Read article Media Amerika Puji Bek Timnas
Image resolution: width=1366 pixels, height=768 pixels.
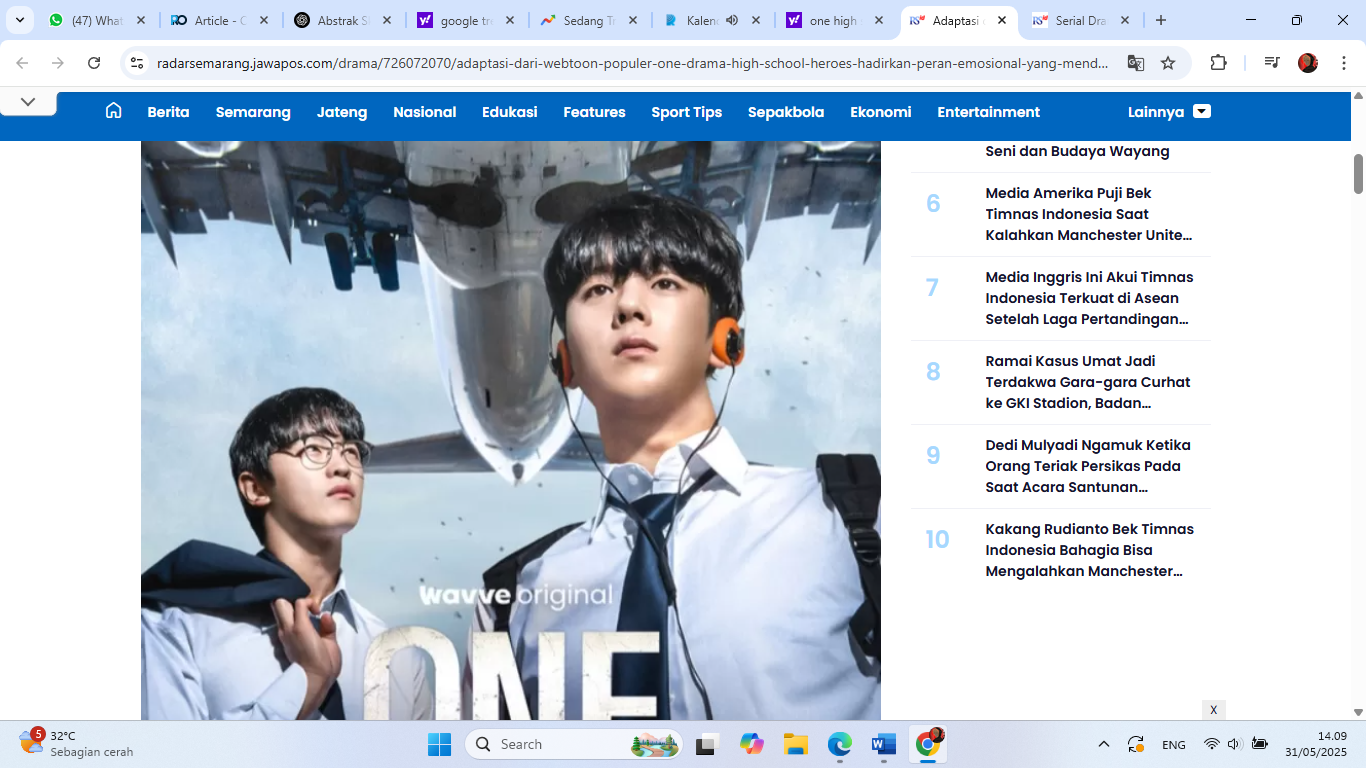(1090, 214)
